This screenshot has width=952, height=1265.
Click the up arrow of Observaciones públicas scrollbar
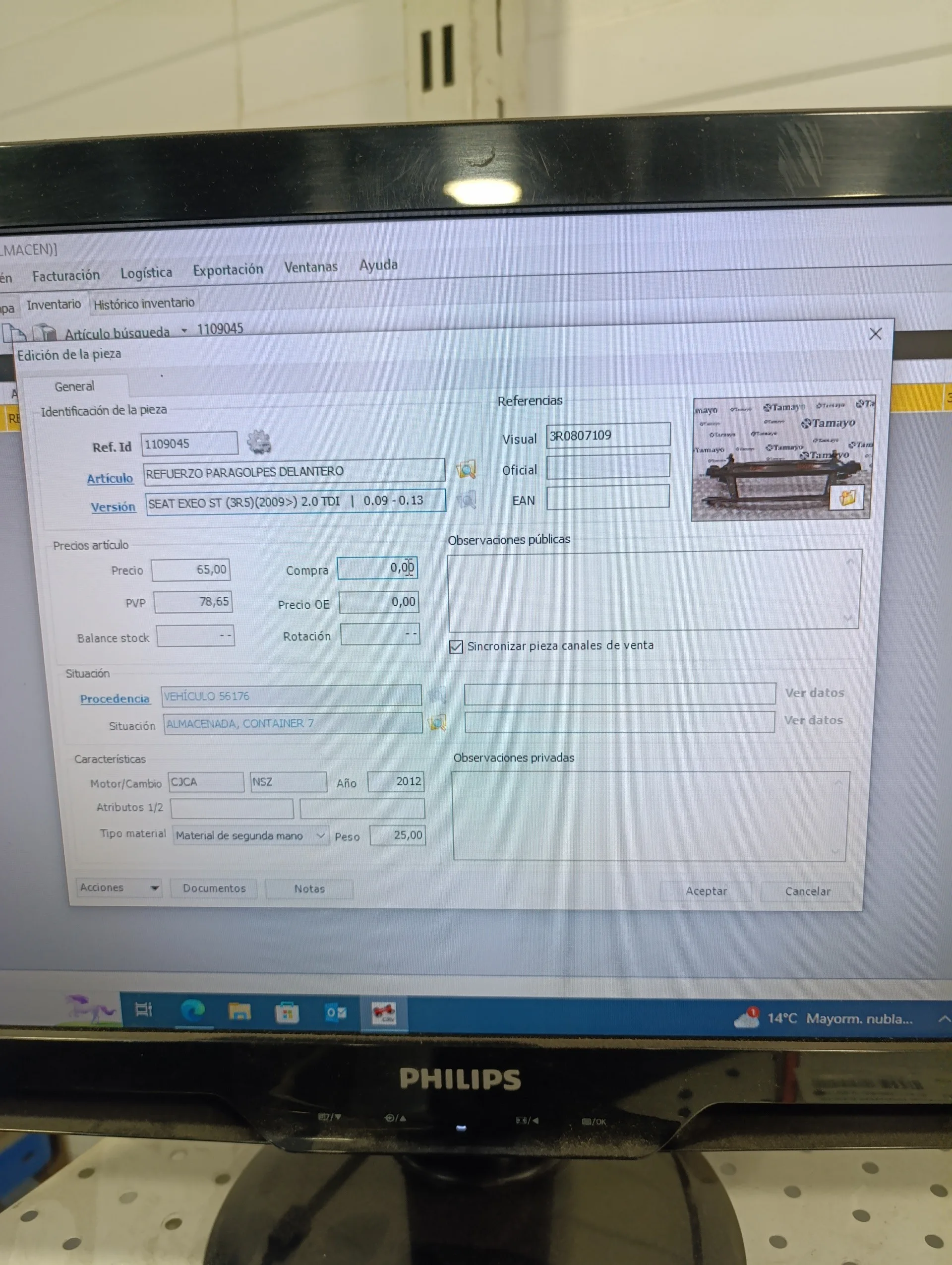pyautogui.click(x=850, y=562)
